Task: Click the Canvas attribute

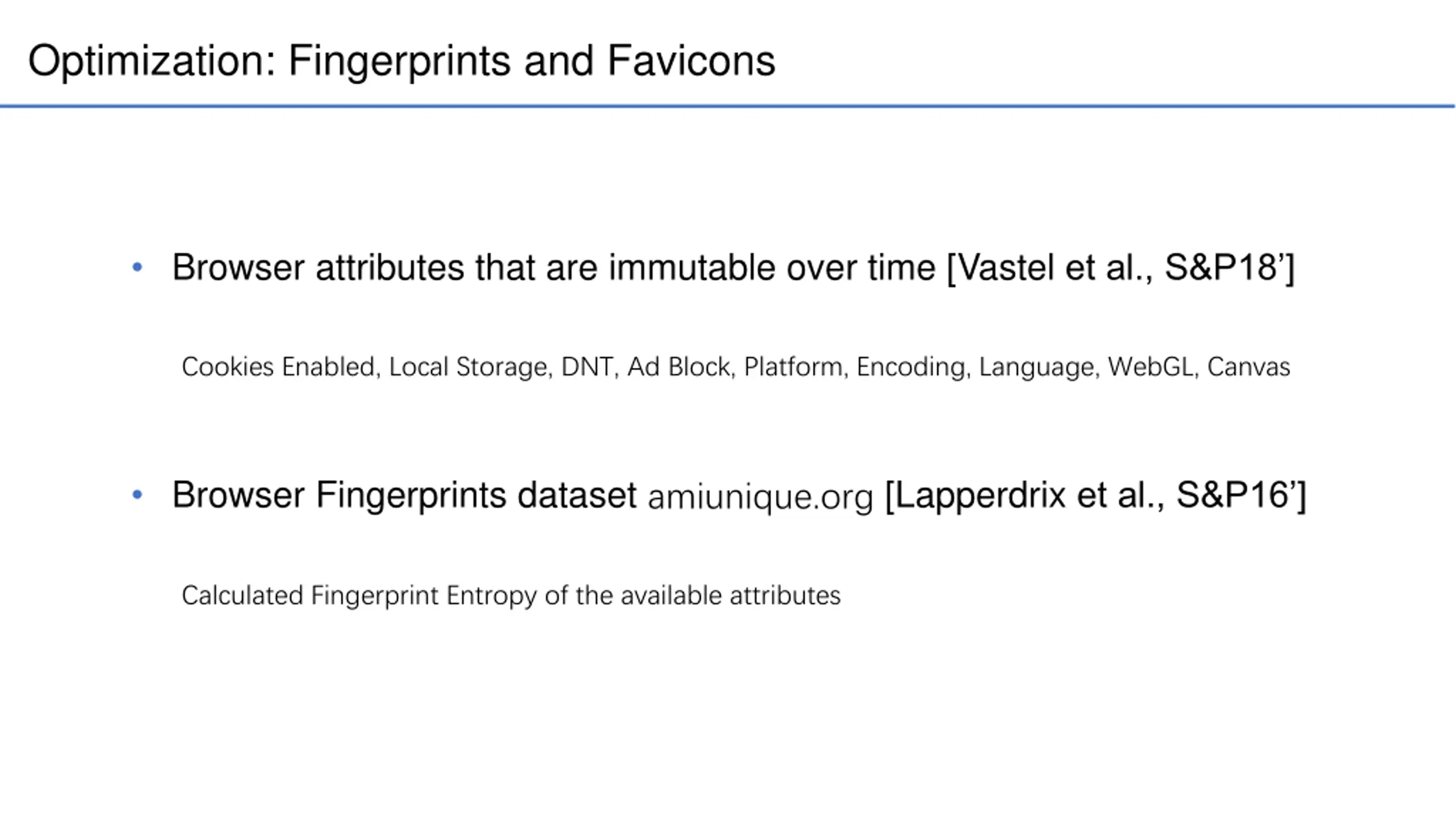Action: [1248, 367]
